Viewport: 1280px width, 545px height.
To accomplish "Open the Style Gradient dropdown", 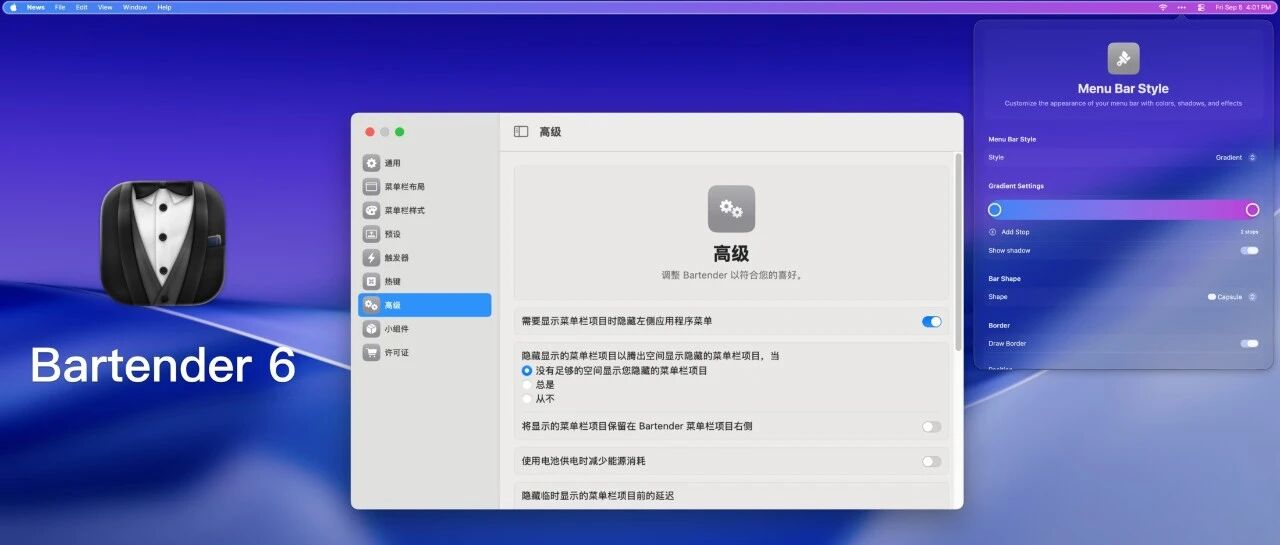I will coord(1236,157).
